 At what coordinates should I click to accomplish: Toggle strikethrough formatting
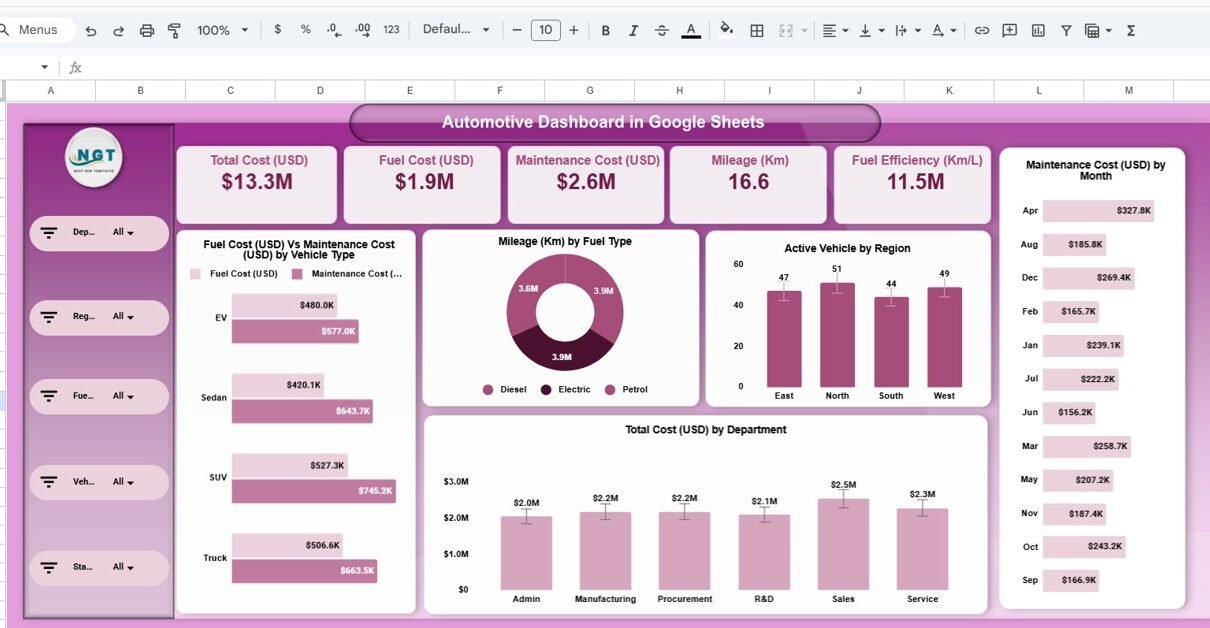(x=661, y=30)
